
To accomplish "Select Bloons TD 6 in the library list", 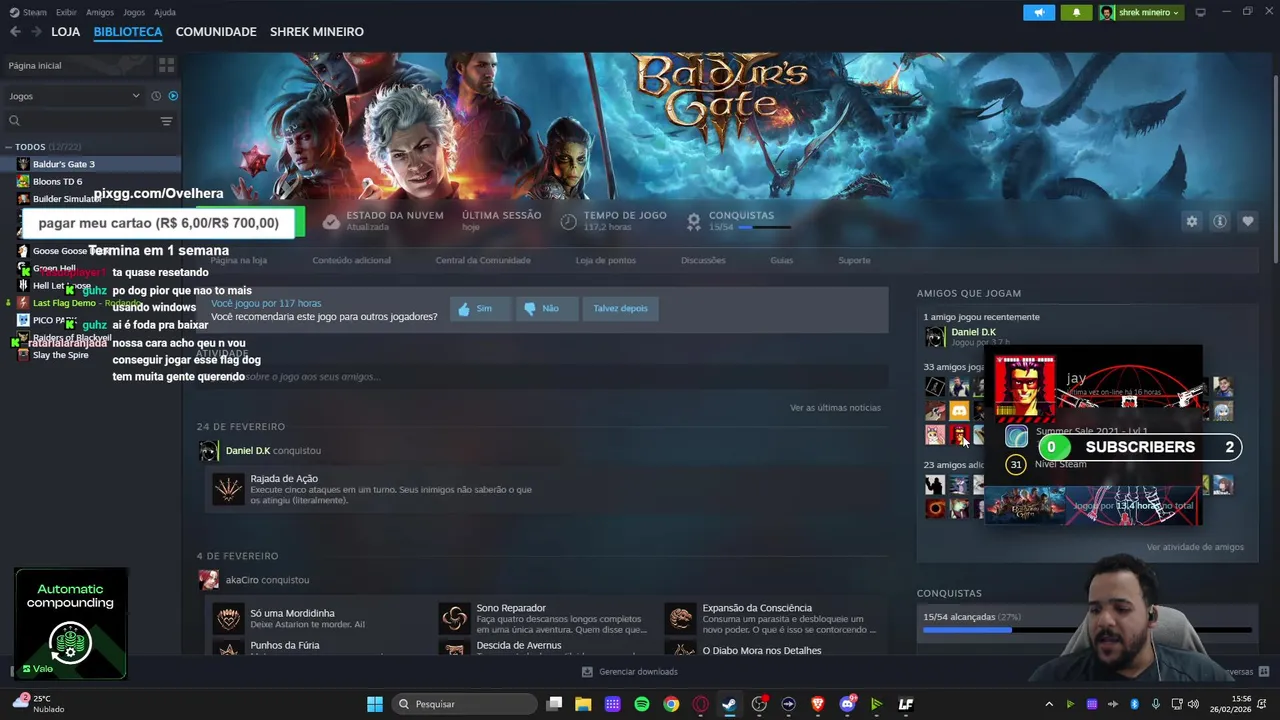I will click(x=90, y=181).
